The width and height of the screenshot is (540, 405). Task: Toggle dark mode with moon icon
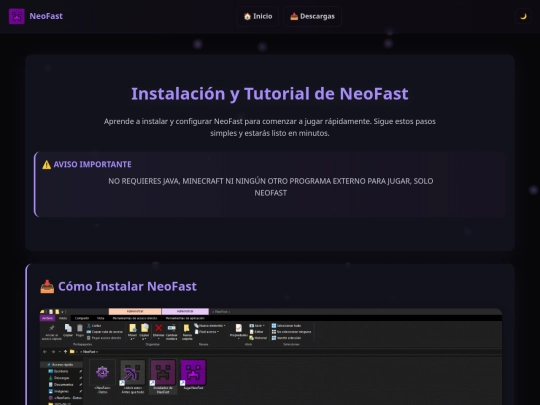[x=523, y=16]
